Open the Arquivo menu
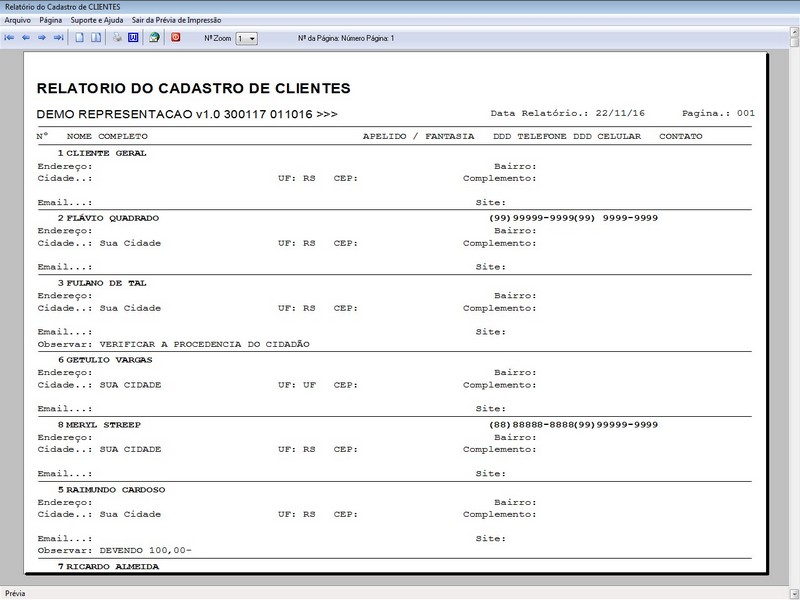This screenshot has width=800, height=600. click(17, 20)
